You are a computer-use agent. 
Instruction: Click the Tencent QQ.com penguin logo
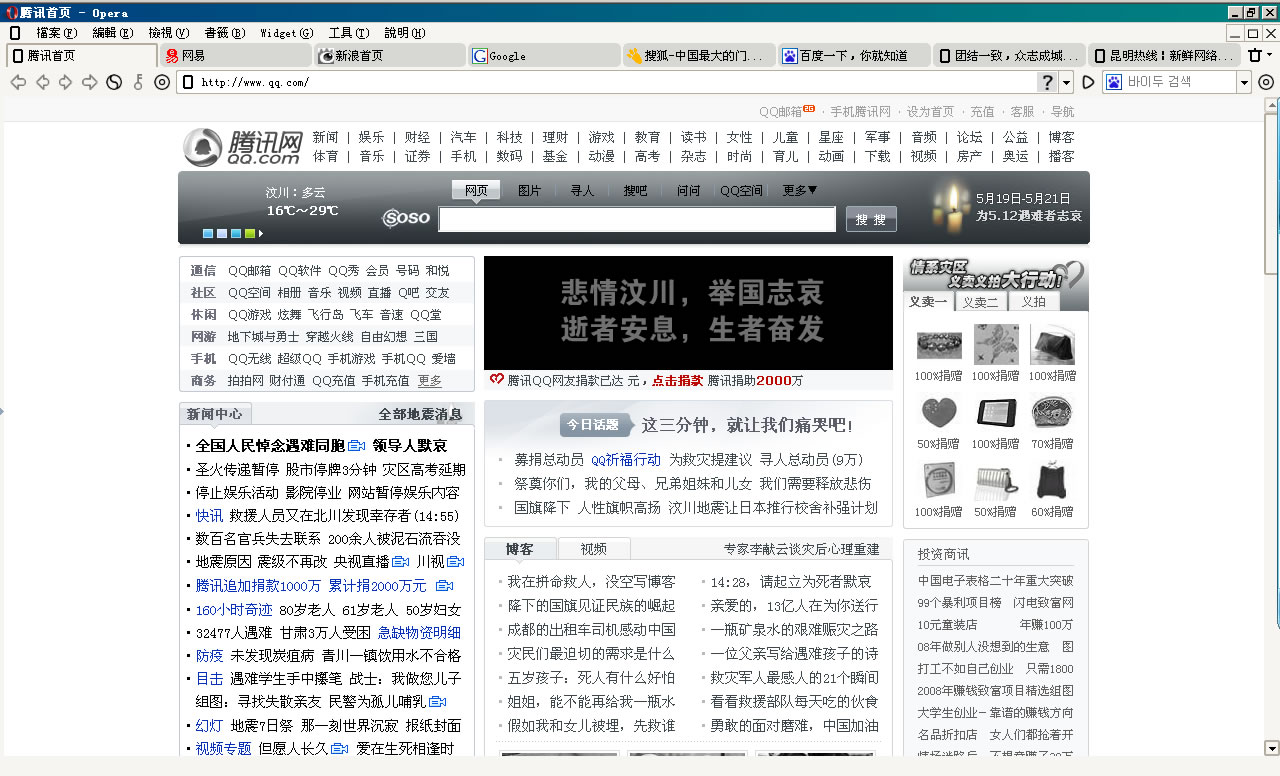(243, 147)
